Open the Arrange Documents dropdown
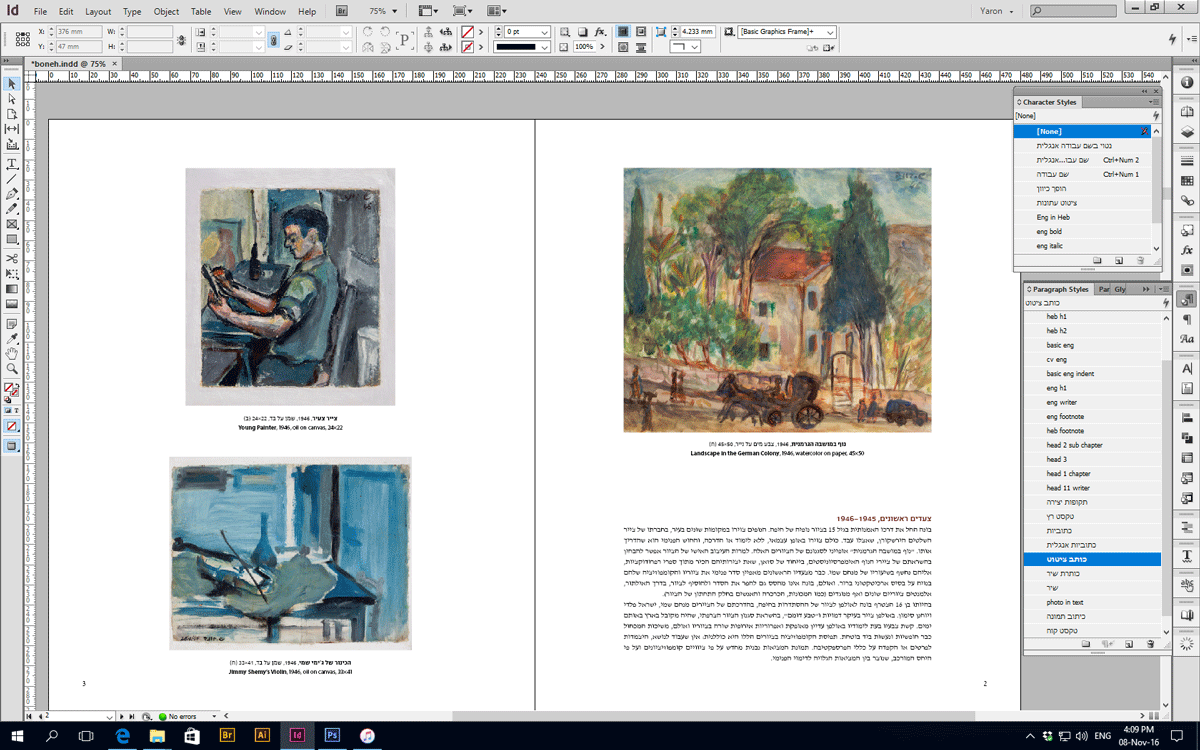The width and height of the screenshot is (1200, 750). (497, 11)
